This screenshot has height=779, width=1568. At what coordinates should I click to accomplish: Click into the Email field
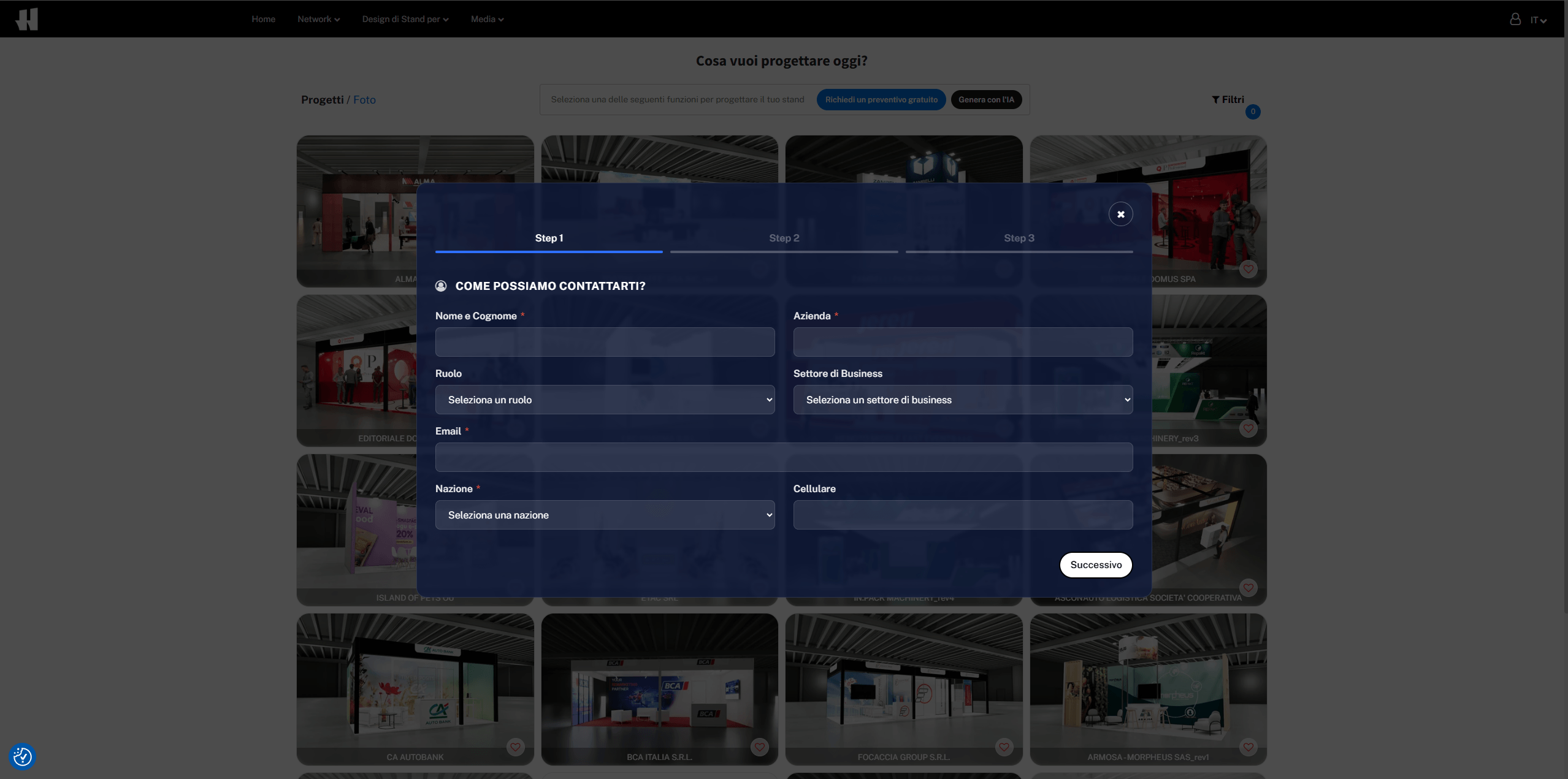click(784, 457)
